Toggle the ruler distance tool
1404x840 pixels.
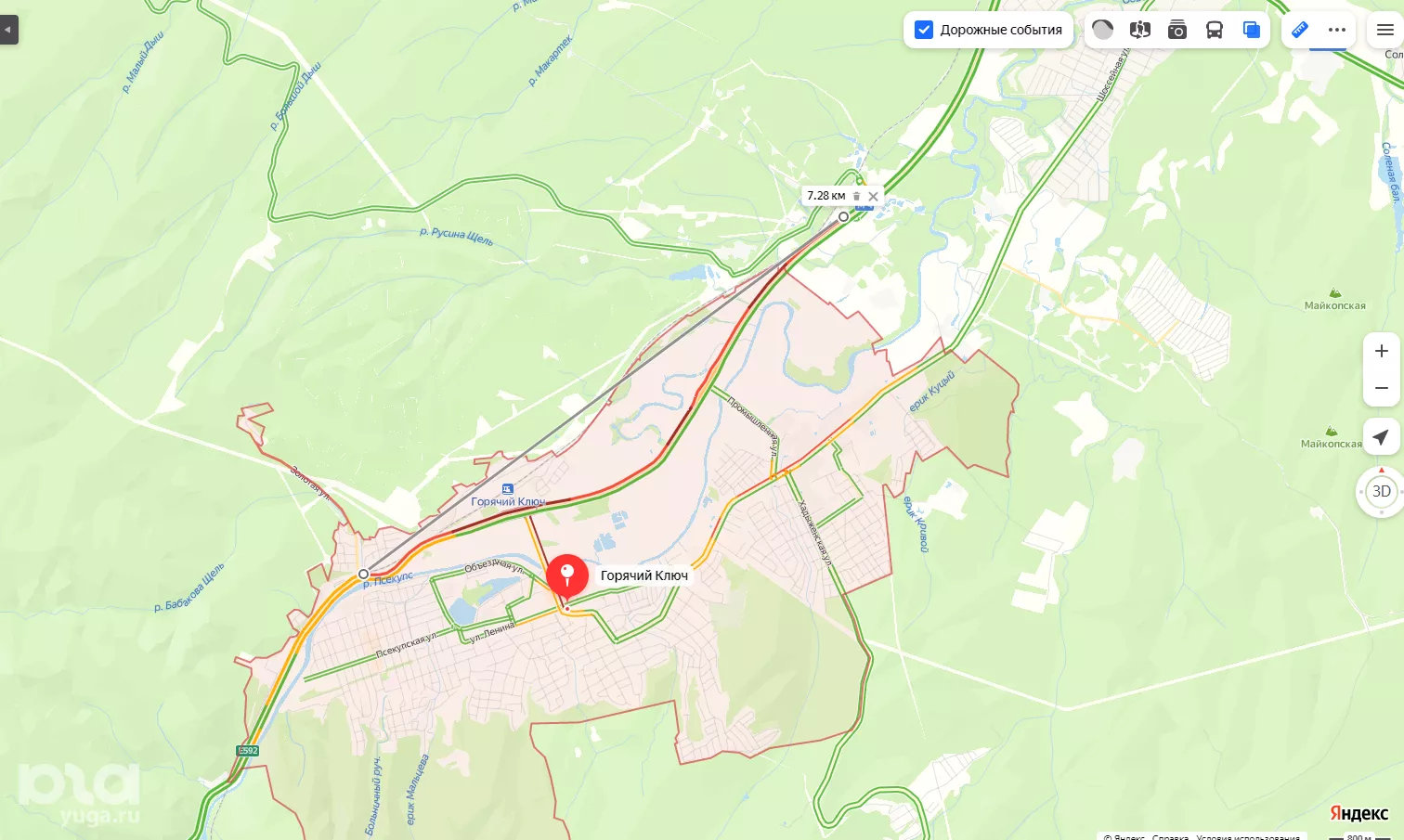click(x=1300, y=30)
